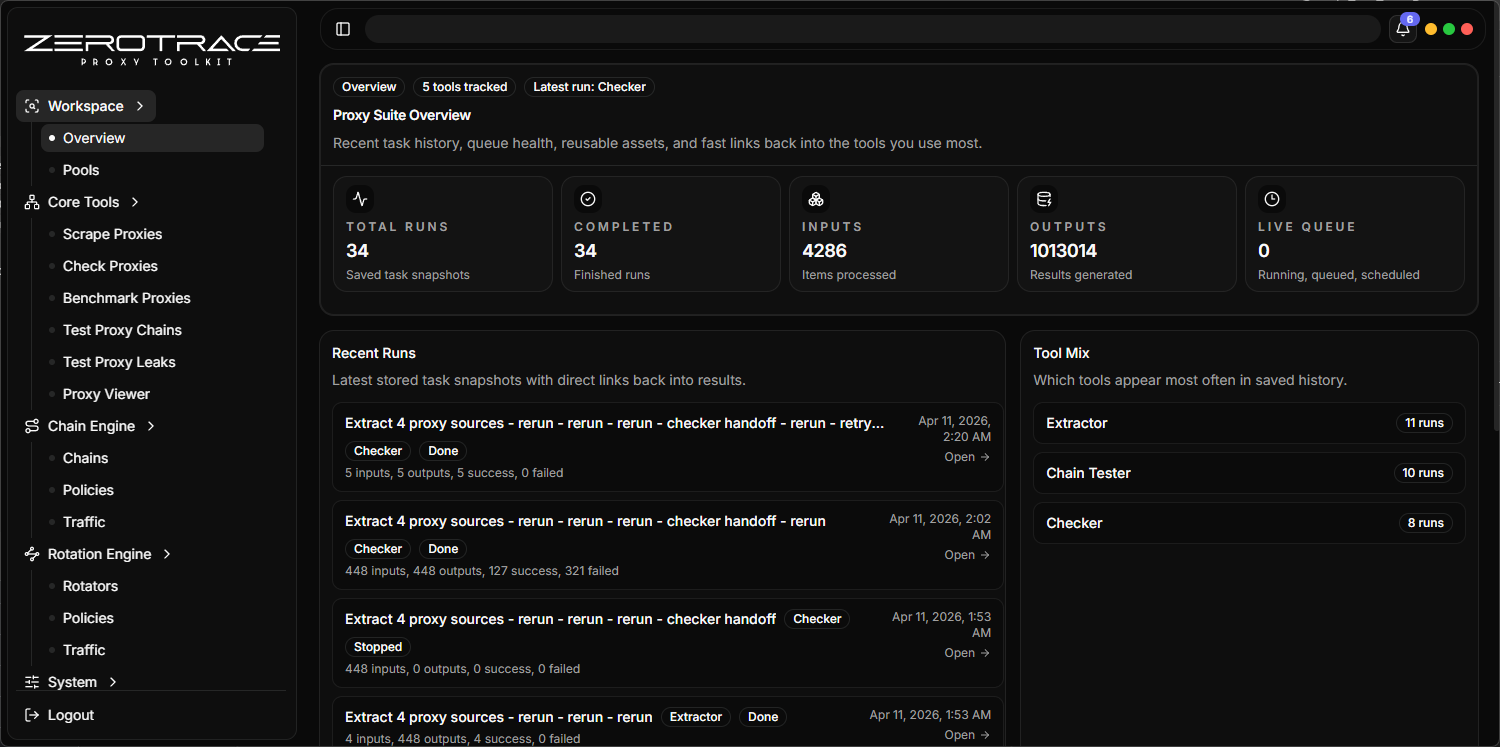Open the notifications bell
The height and width of the screenshot is (747, 1500).
pos(1402,28)
